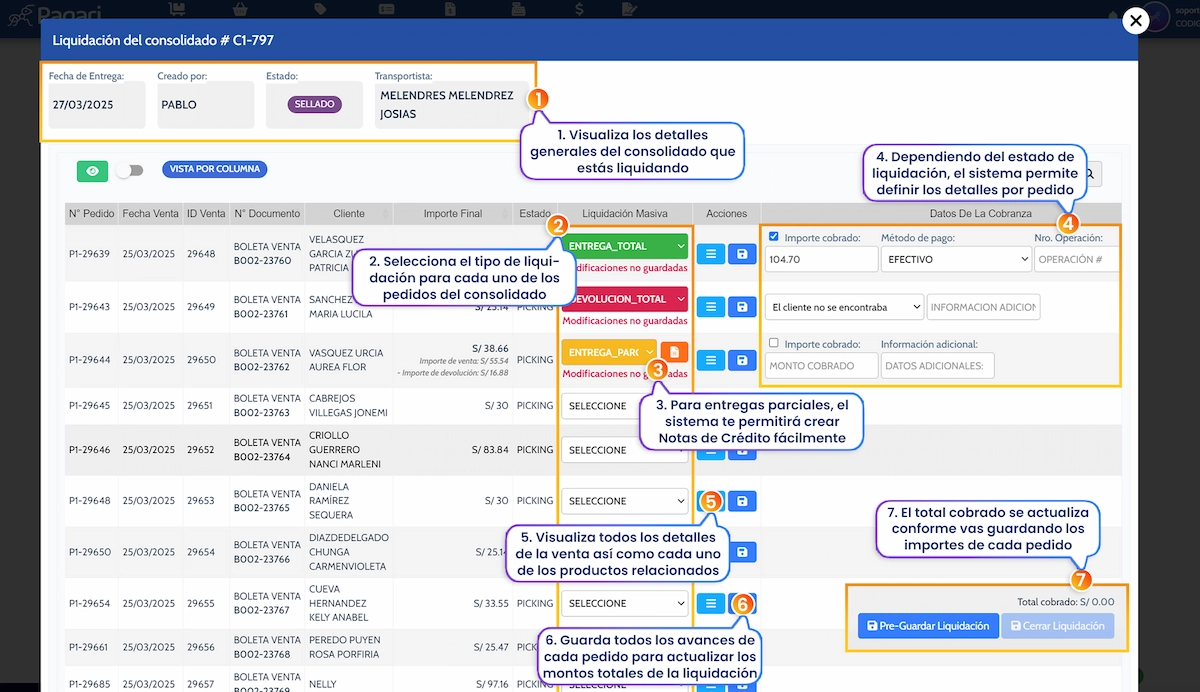Open ENTREGA_TOTAL liquidation dropdown

[624, 246]
